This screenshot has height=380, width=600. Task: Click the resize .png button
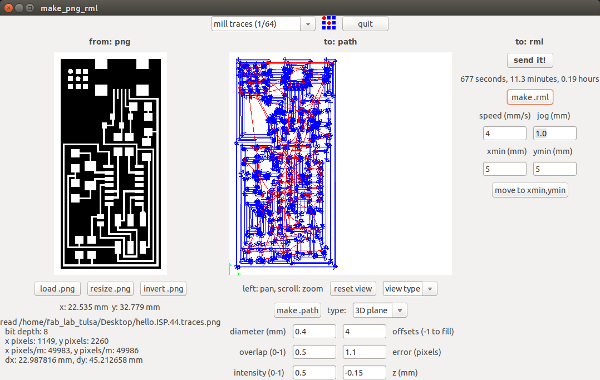(110, 289)
